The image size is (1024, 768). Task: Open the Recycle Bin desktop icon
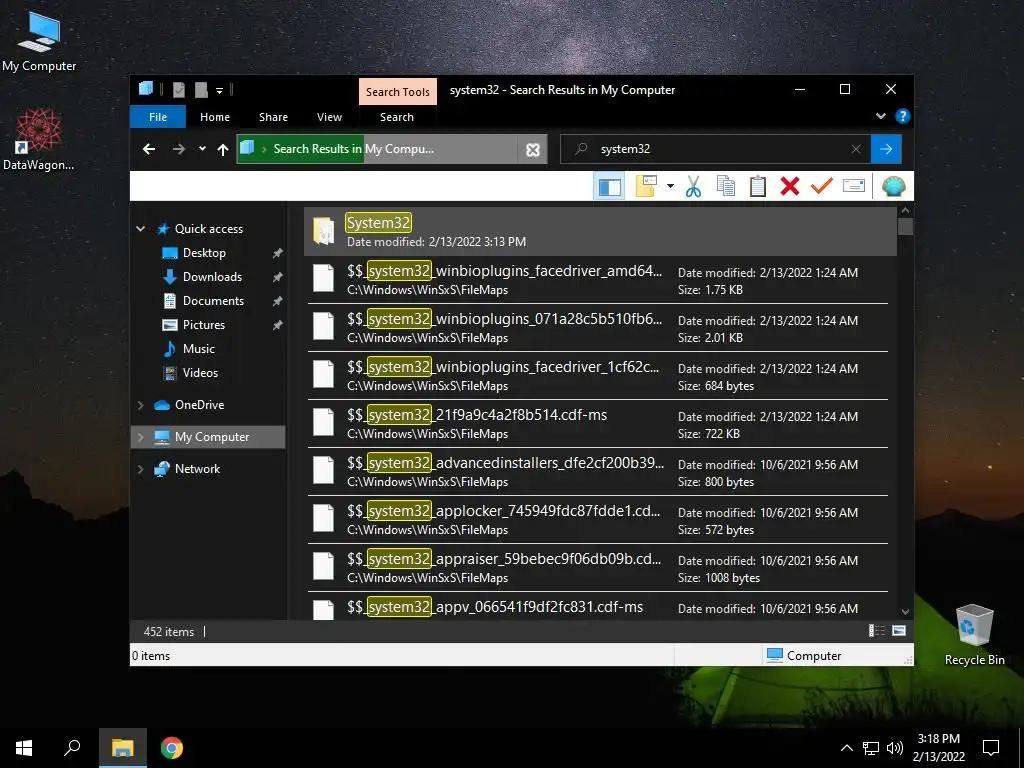974,635
